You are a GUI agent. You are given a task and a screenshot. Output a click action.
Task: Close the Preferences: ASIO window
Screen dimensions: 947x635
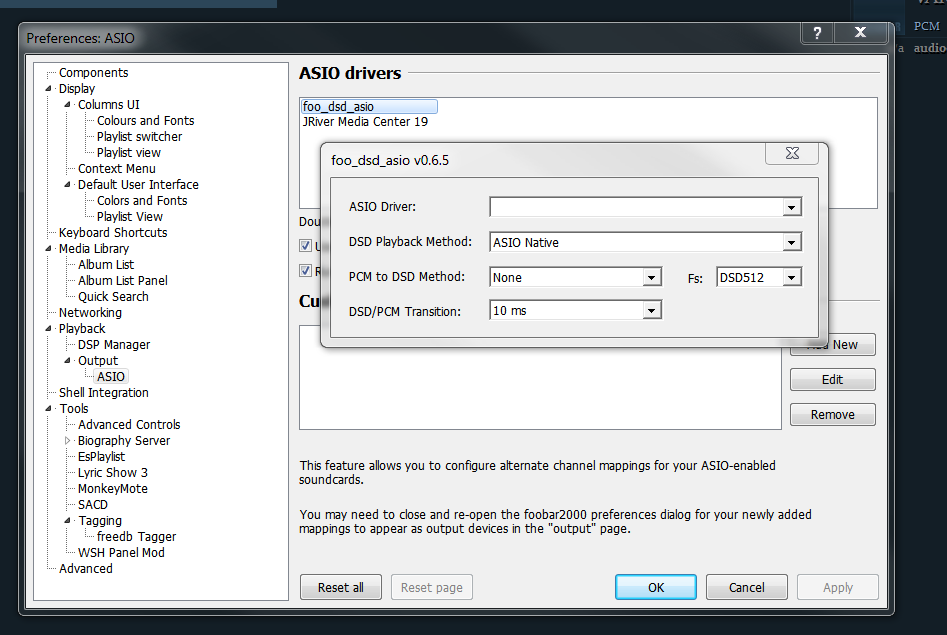coord(861,33)
